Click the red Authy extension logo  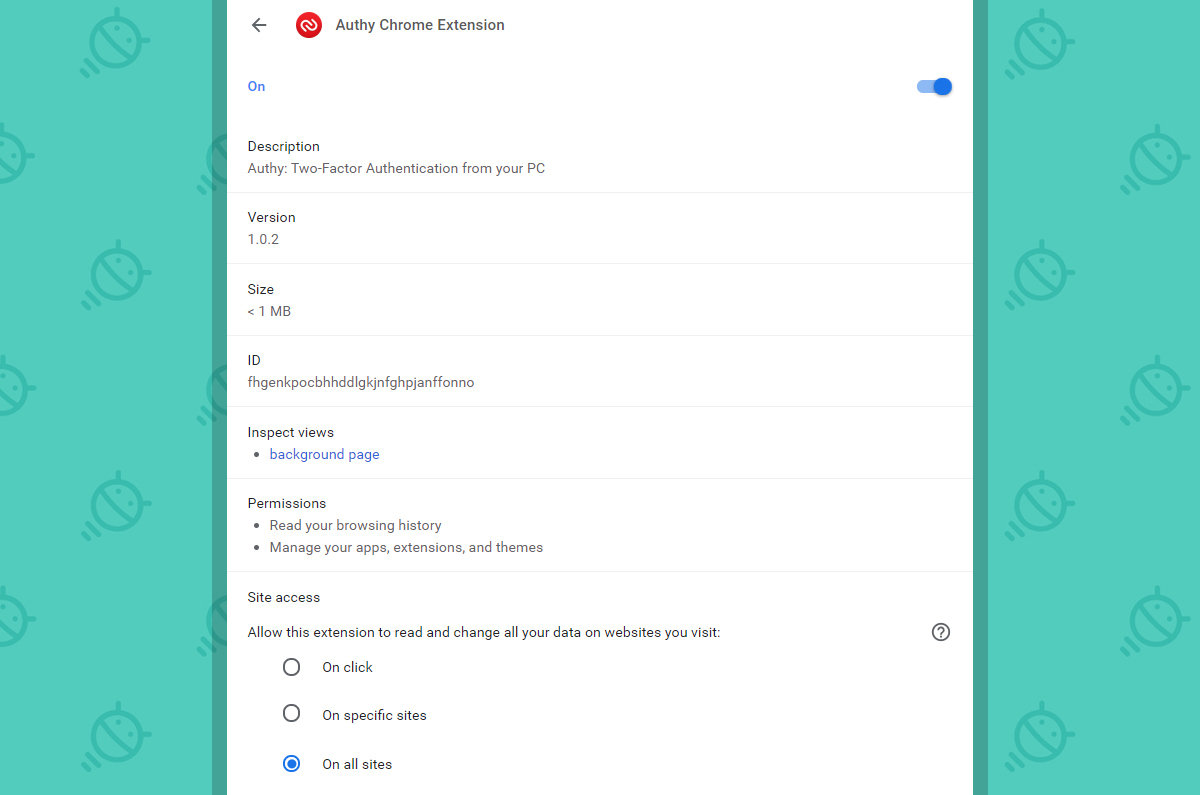(309, 25)
